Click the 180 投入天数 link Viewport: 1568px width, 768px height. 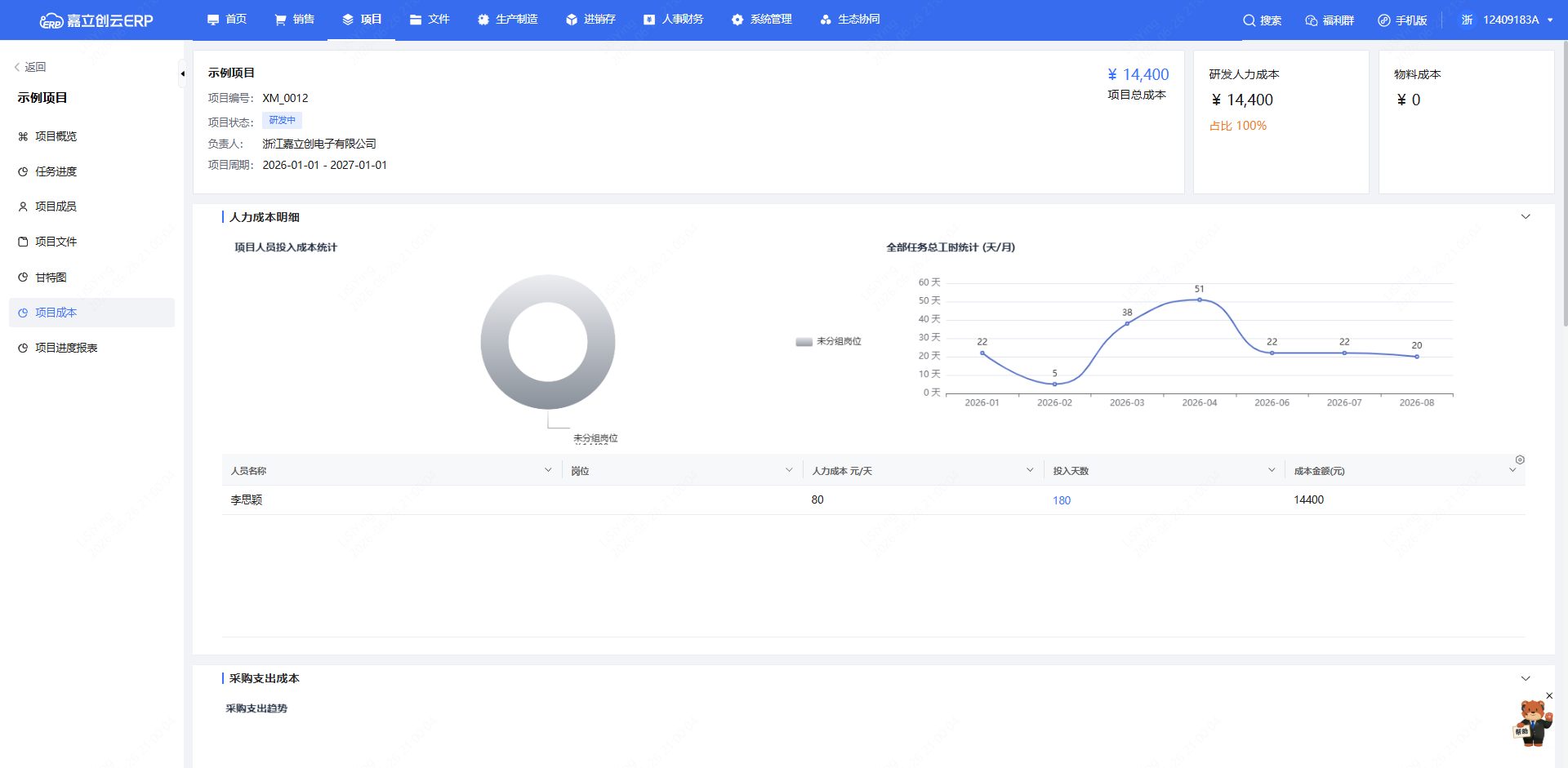coord(1061,500)
